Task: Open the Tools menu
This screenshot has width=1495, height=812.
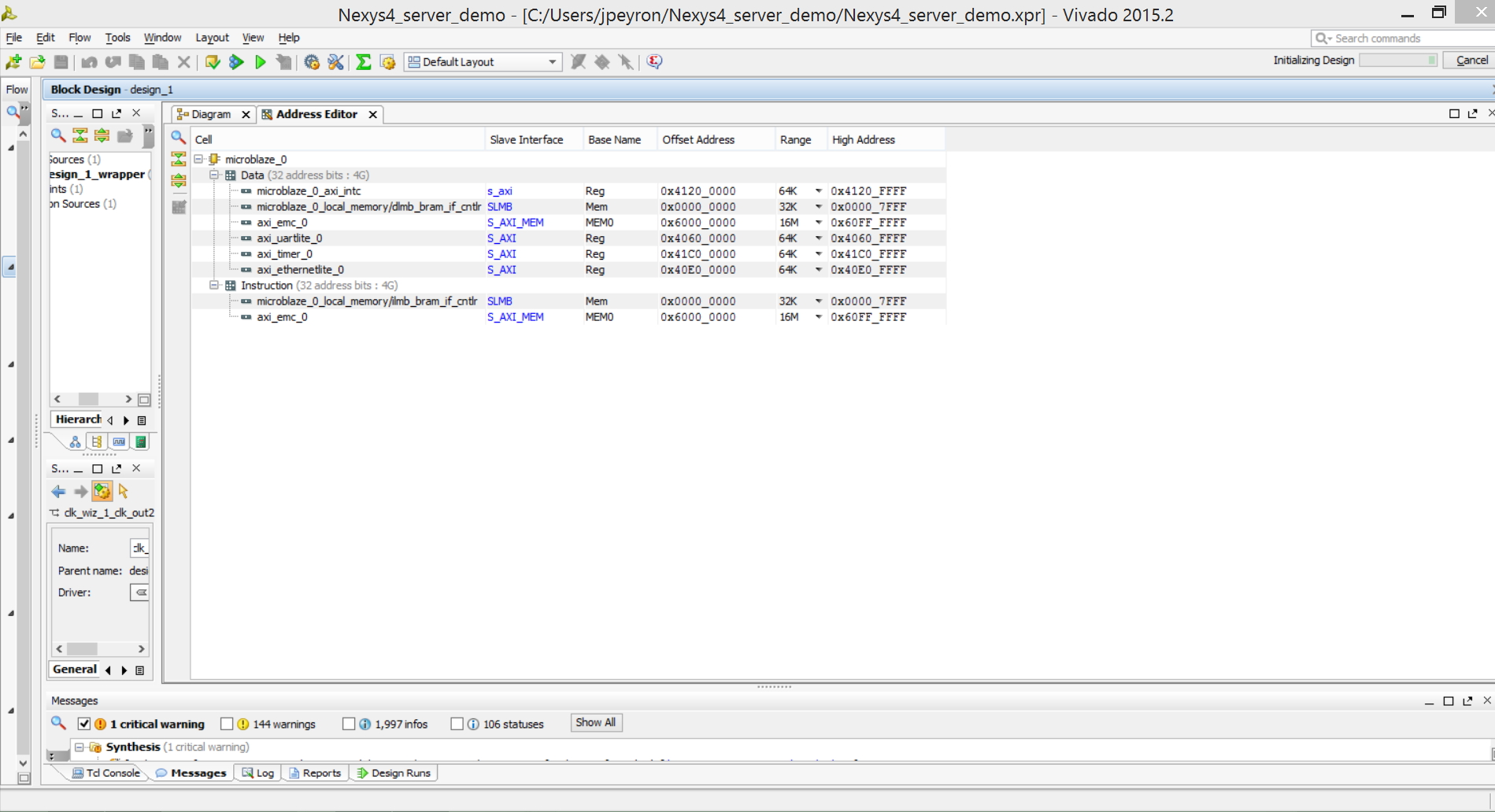Action: click(117, 38)
